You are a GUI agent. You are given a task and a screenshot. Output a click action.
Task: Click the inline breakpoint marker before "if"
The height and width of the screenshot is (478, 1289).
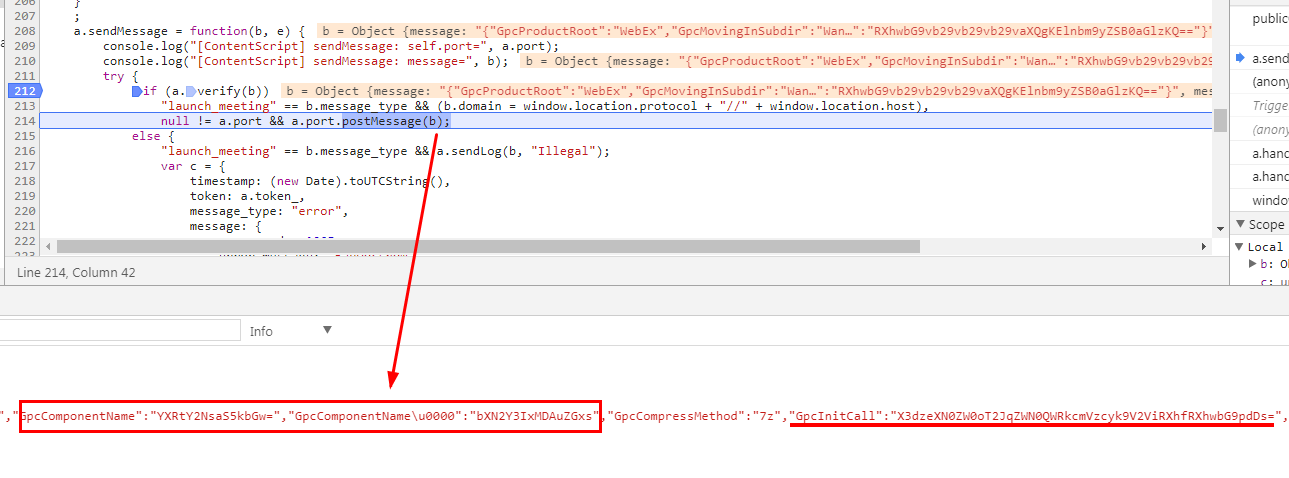tap(137, 91)
